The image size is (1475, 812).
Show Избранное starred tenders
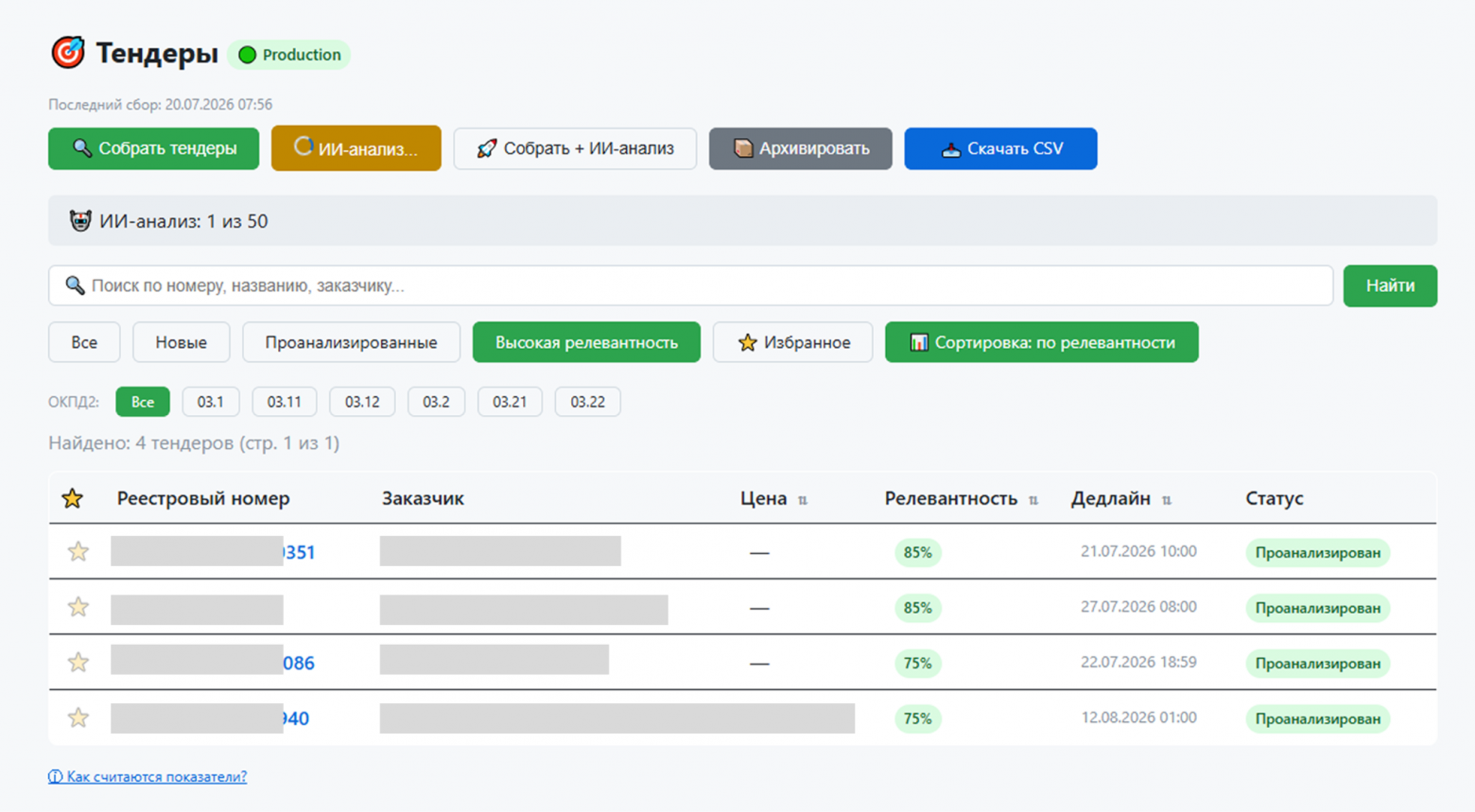tap(793, 342)
